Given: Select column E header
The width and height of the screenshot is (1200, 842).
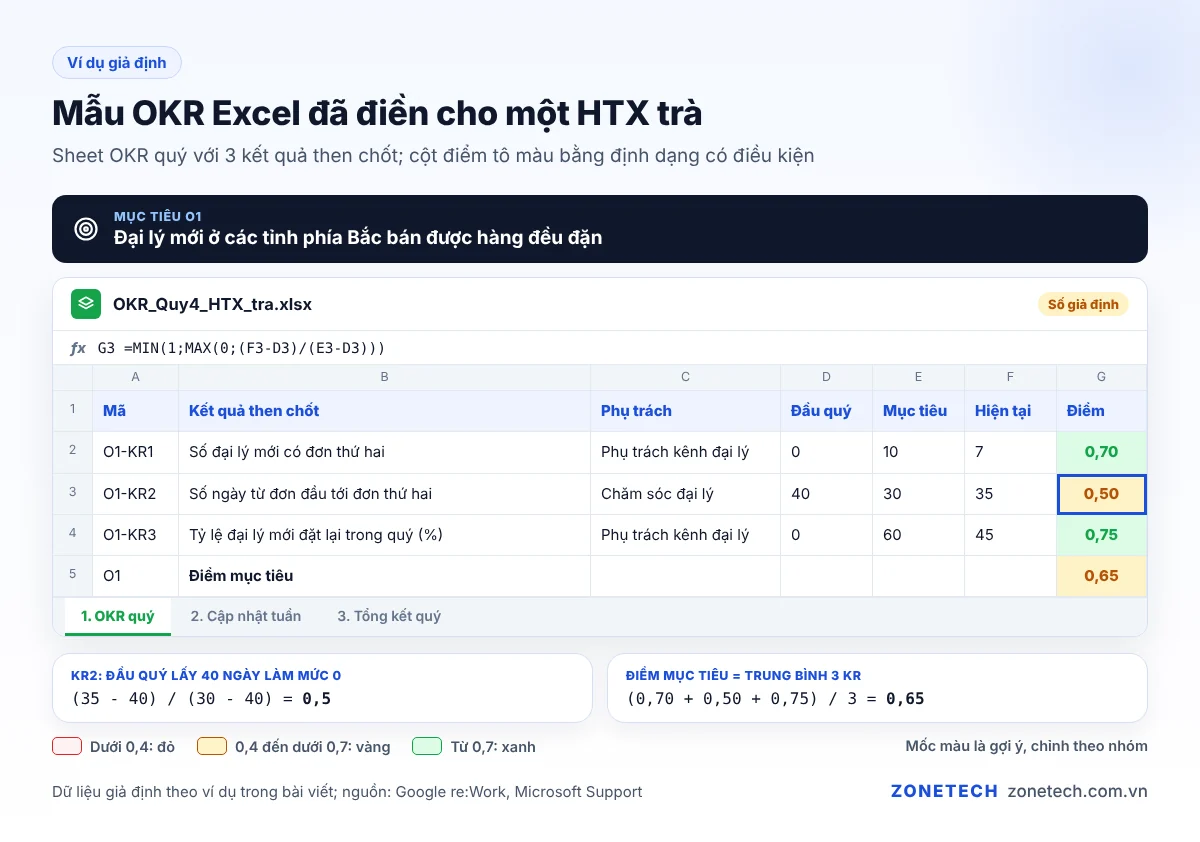Looking at the screenshot, I should 918,377.
